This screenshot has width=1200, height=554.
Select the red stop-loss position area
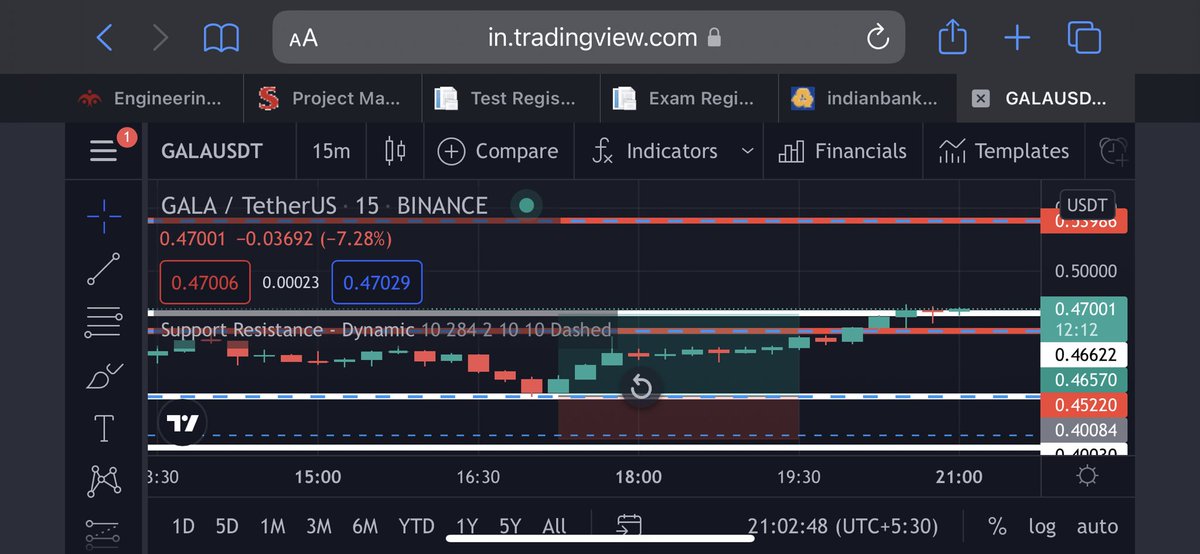coord(678,418)
